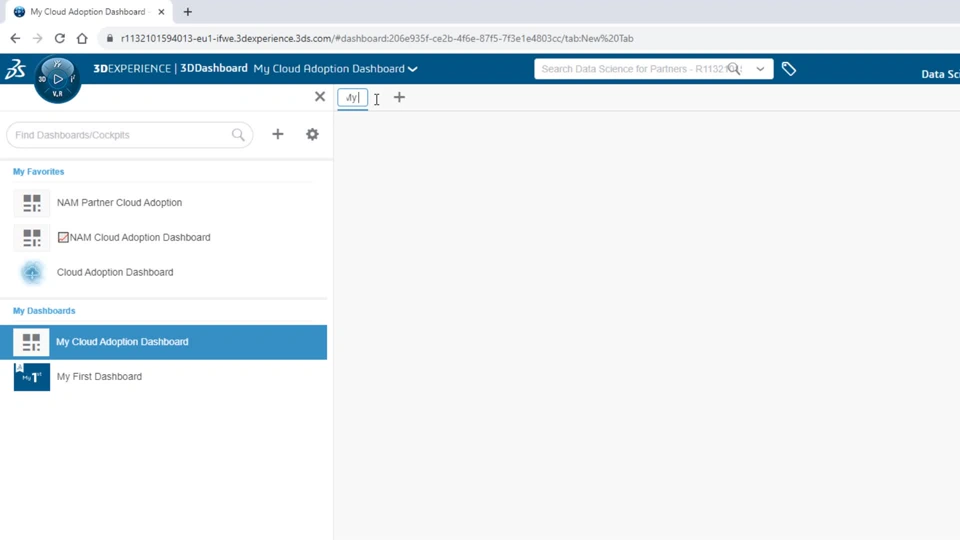Open dashboard list settings gear
Screen dimensions: 960x540
pos(312,134)
